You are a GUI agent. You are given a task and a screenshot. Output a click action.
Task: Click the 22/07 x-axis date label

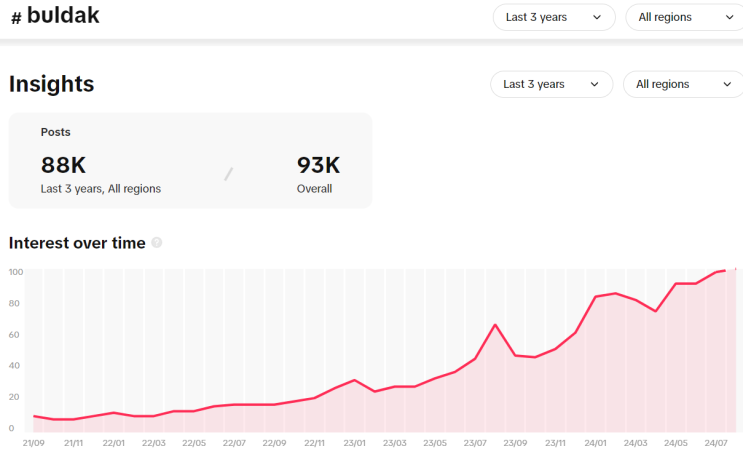234,443
